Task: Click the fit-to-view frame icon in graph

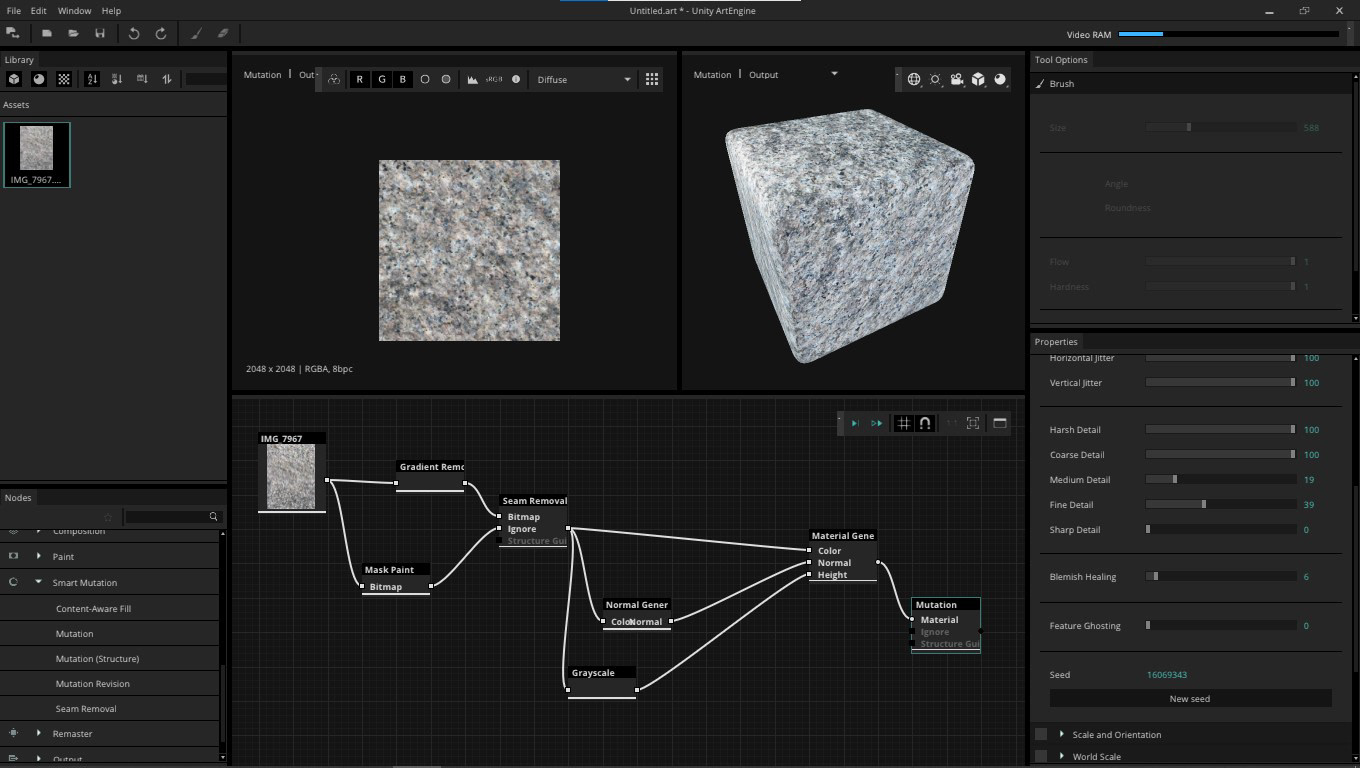Action: (x=972, y=423)
